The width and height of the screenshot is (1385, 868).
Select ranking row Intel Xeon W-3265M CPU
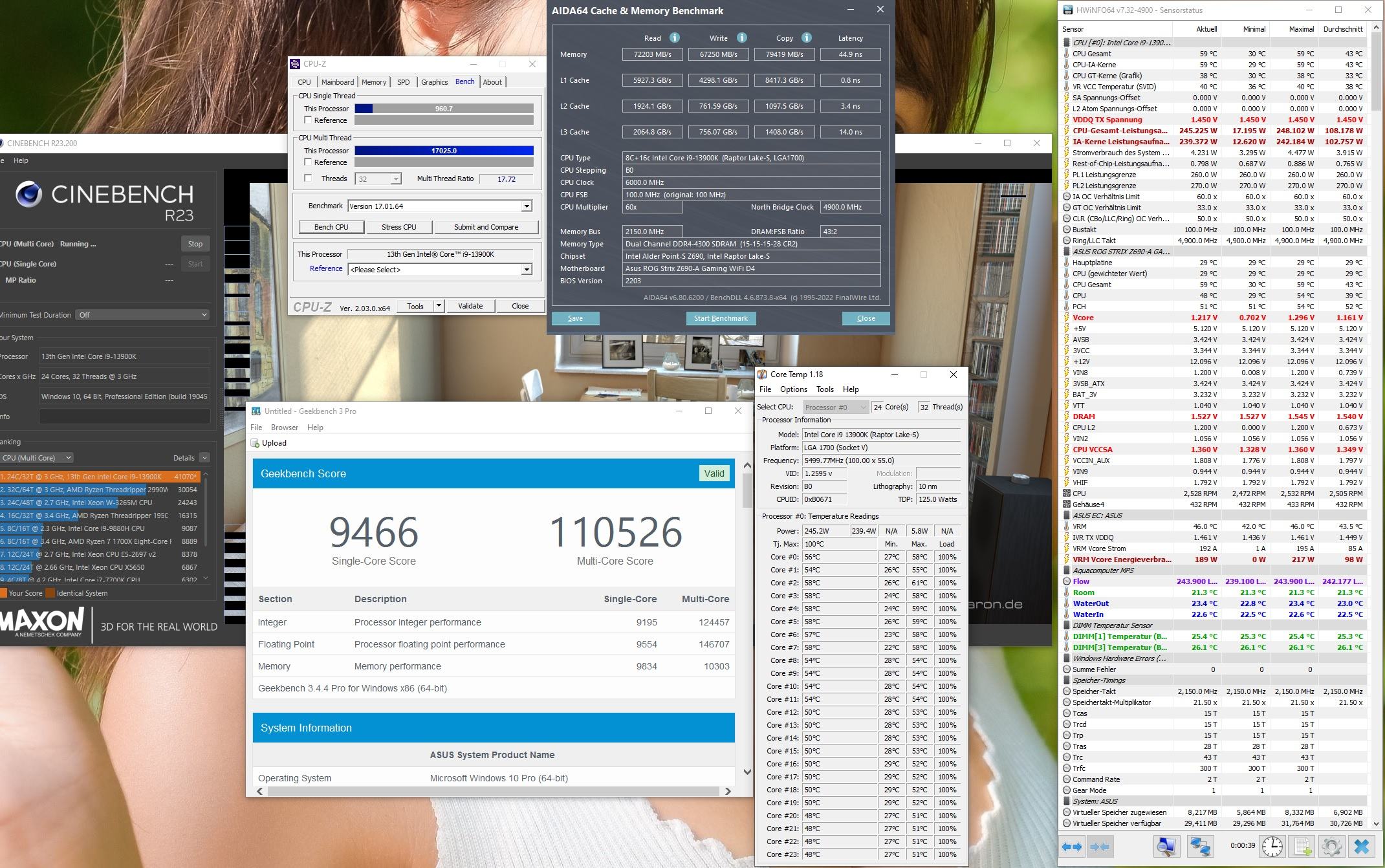pyautogui.click(x=100, y=503)
